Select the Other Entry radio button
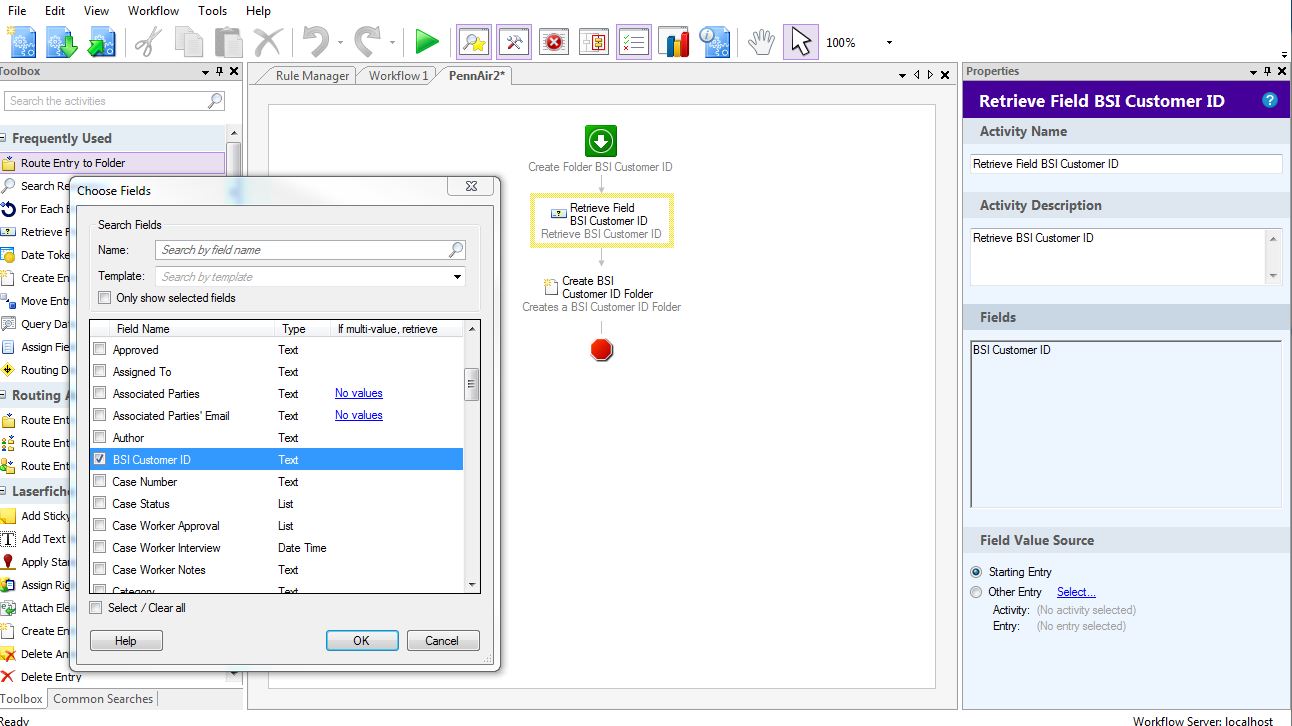Image resolution: width=1292 pixels, height=726 pixels. (x=976, y=592)
